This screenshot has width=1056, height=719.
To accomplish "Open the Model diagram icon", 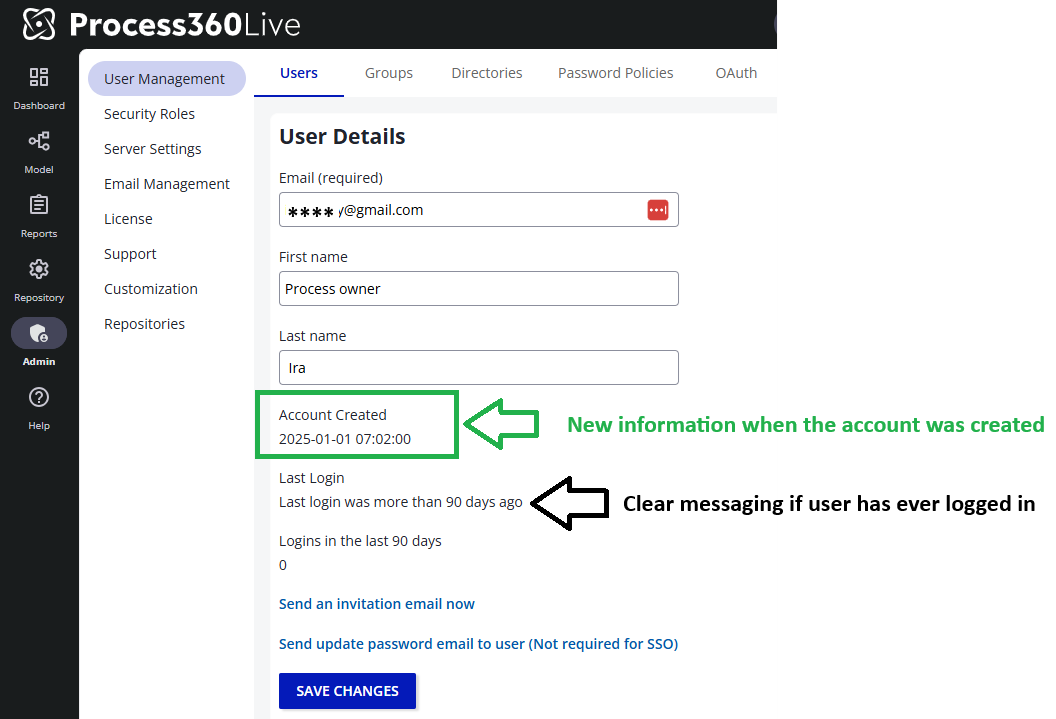I will (x=39, y=142).
